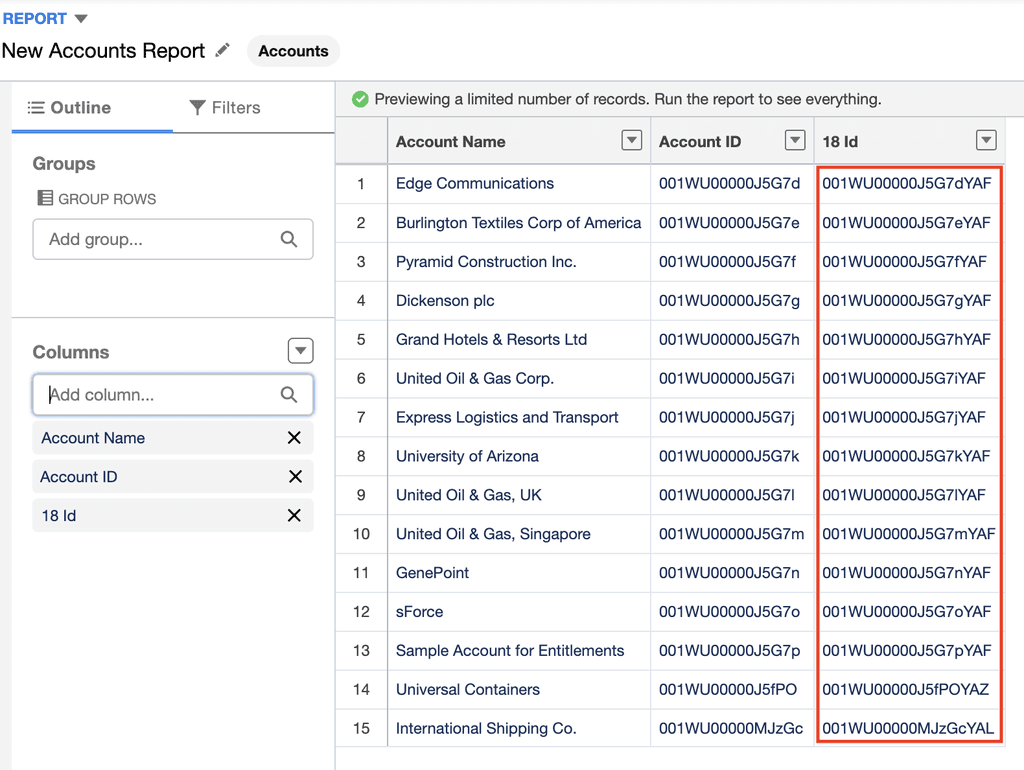Viewport: 1024px width, 770px height.
Task: Click the REPORT caret icon in the header
Action: click(x=79, y=17)
